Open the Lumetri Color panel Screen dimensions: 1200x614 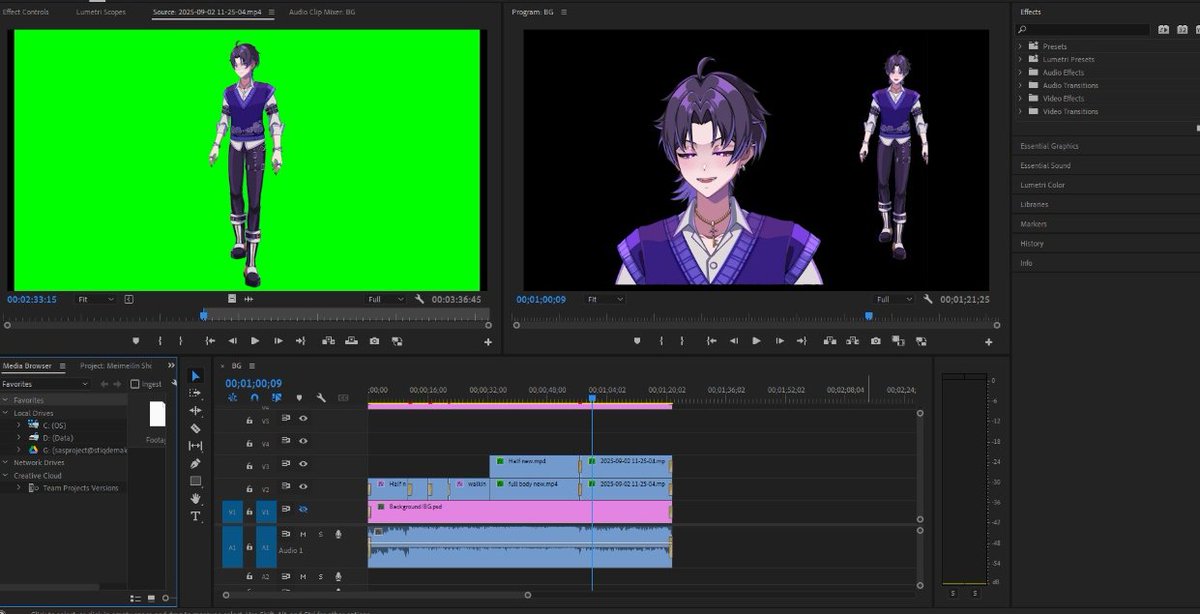(1041, 184)
